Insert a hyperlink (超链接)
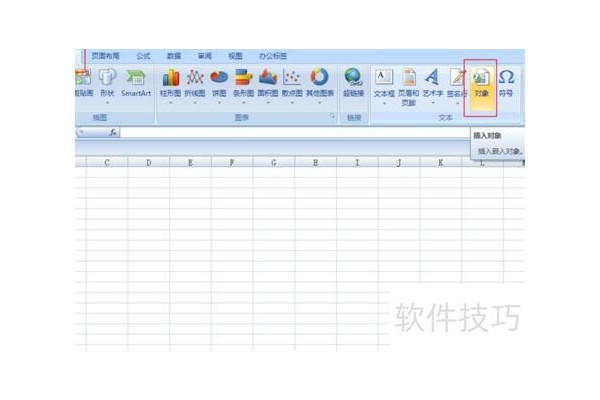This screenshot has width=600, height=400. tap(353, 83)
